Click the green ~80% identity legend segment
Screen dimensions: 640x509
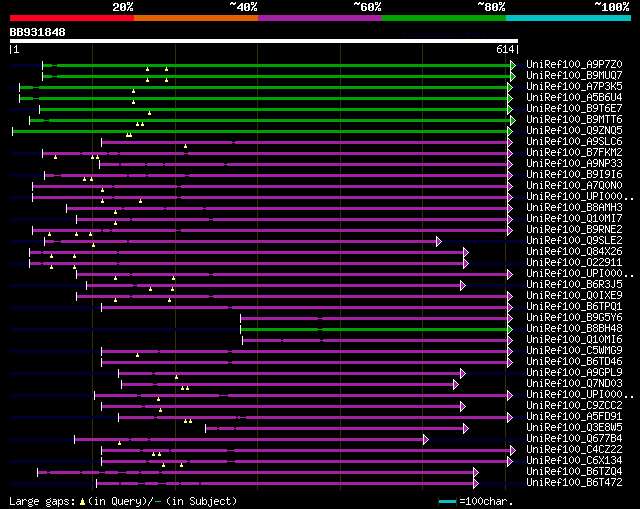tap(444, 18)
